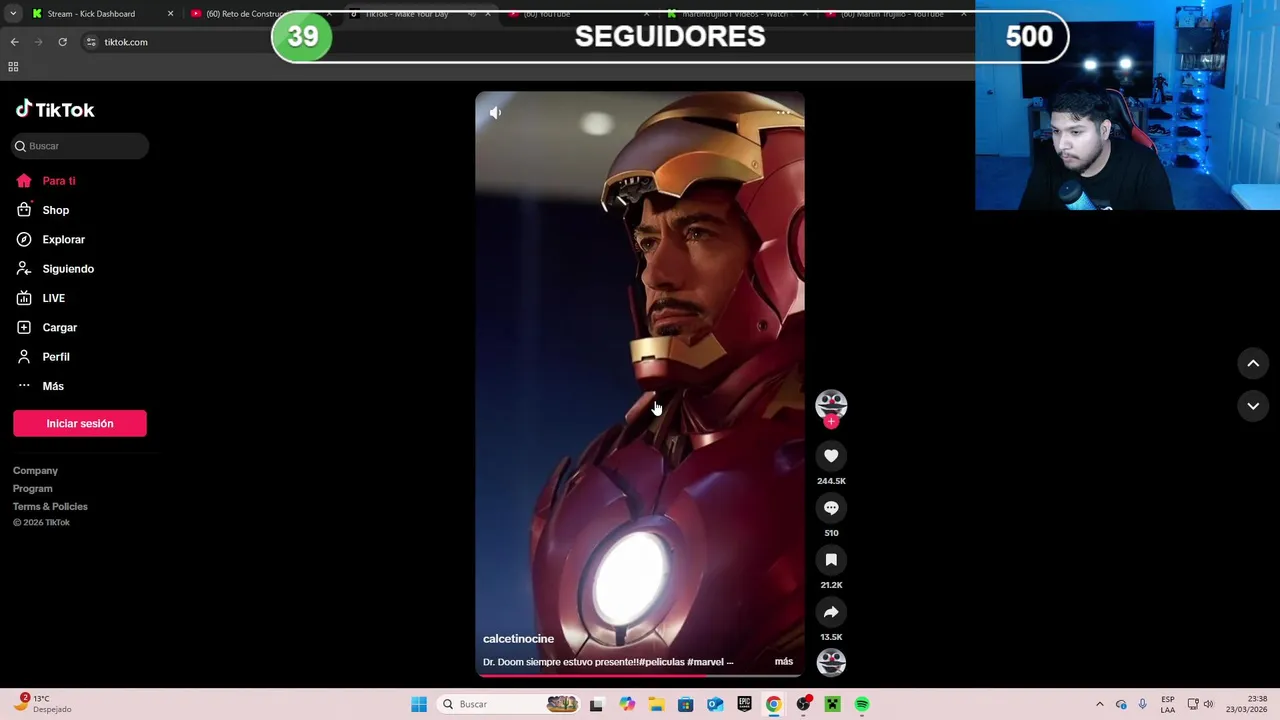Open Chrome's tab search dropdown
This screenshot has width=1280, height=720.
[13, 14]
